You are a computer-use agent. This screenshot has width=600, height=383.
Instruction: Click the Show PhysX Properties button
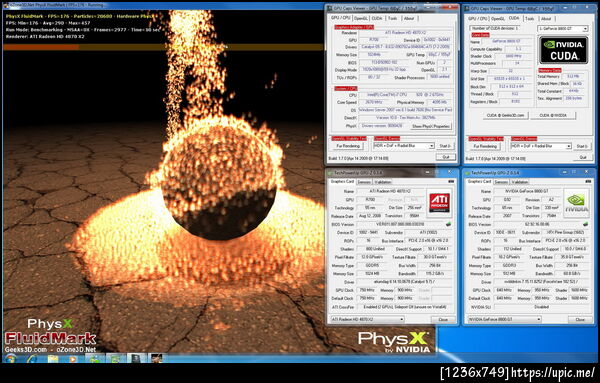pos(431,126)
